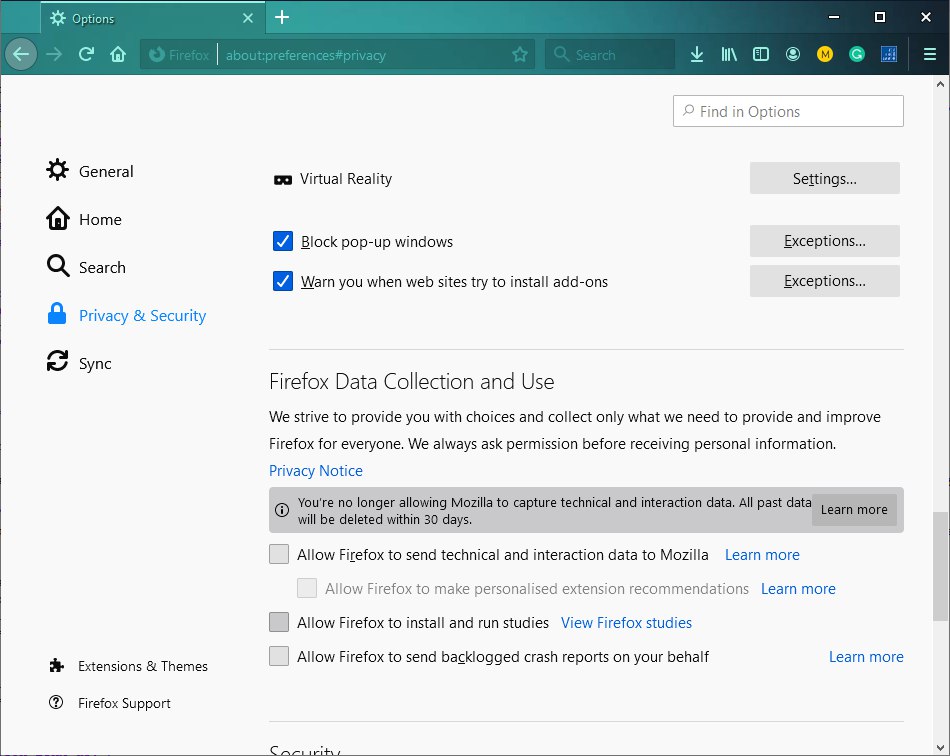Click the Virtual Reality headset icon
This screenshot has height=756, width=950.
coord(283,180)
